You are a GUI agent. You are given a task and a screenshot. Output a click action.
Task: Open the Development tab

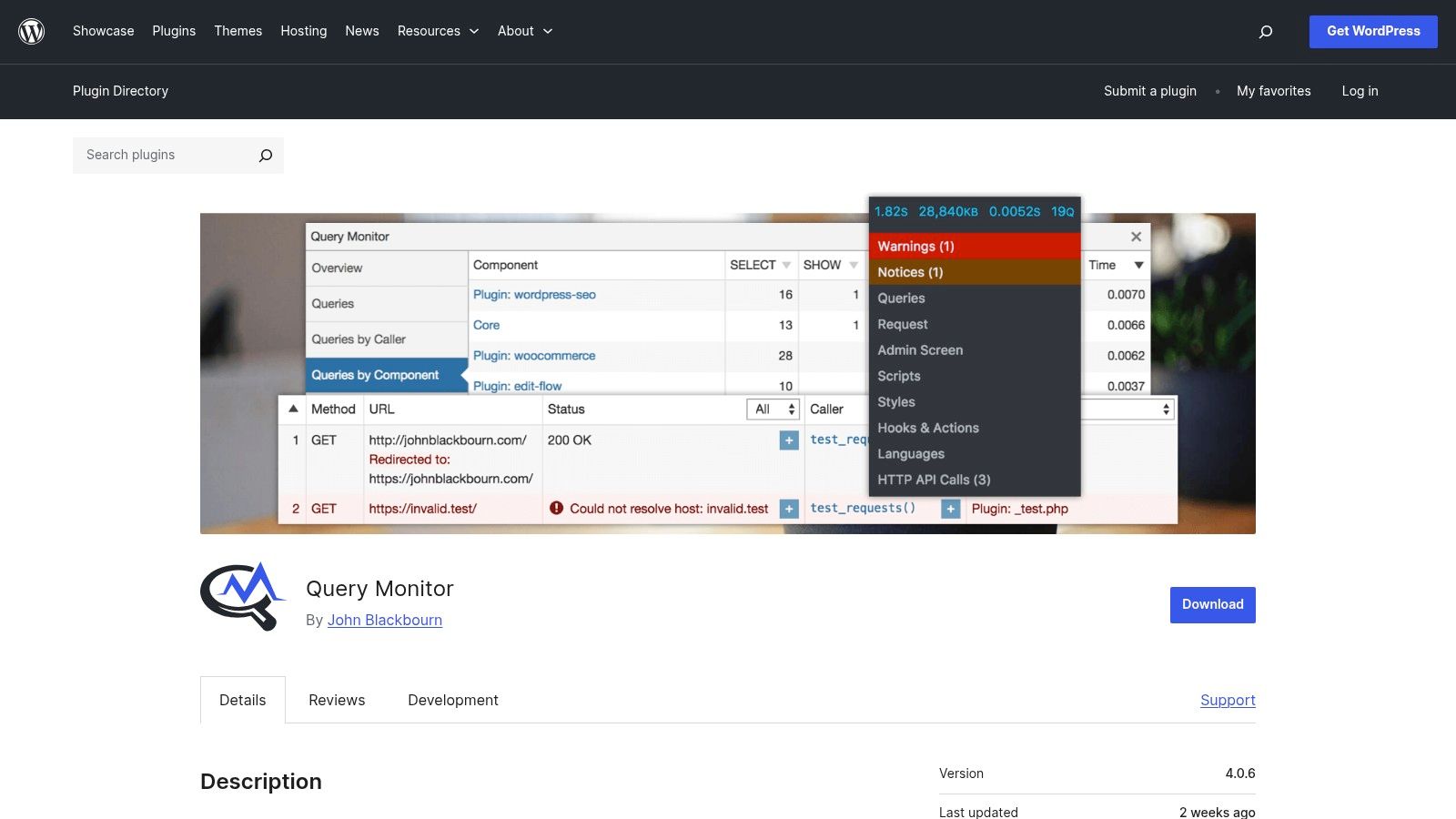coord(453,700)
